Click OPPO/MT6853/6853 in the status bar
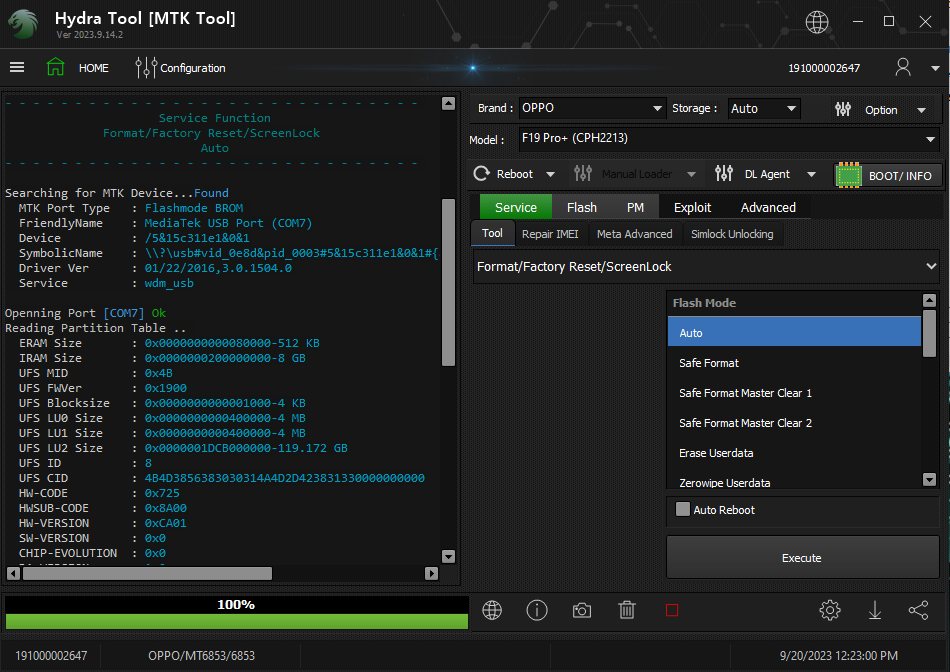Viewport: 950px width, 672px height. pos(202,656)
